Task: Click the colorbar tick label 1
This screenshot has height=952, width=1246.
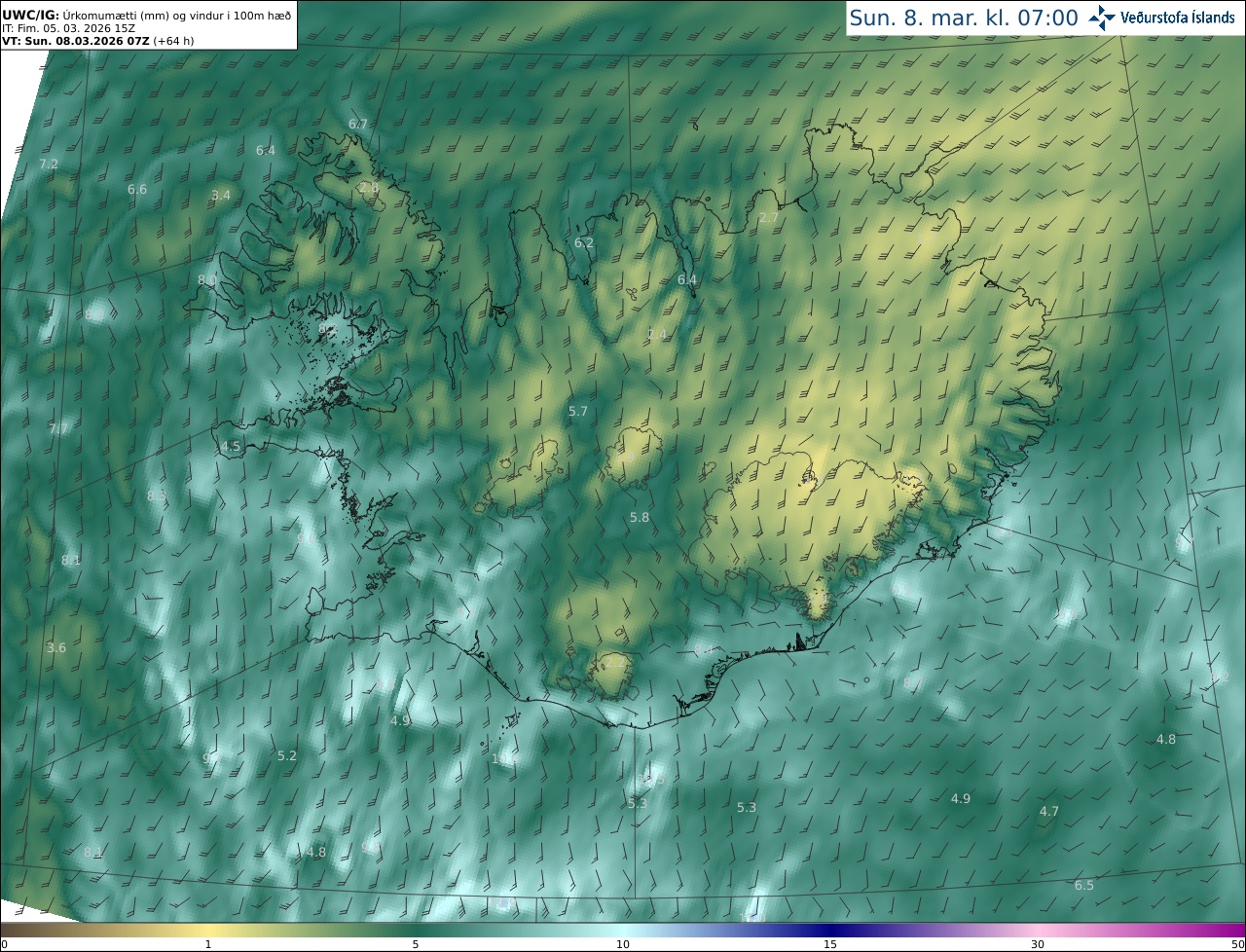Action: (x=208, y=944)
